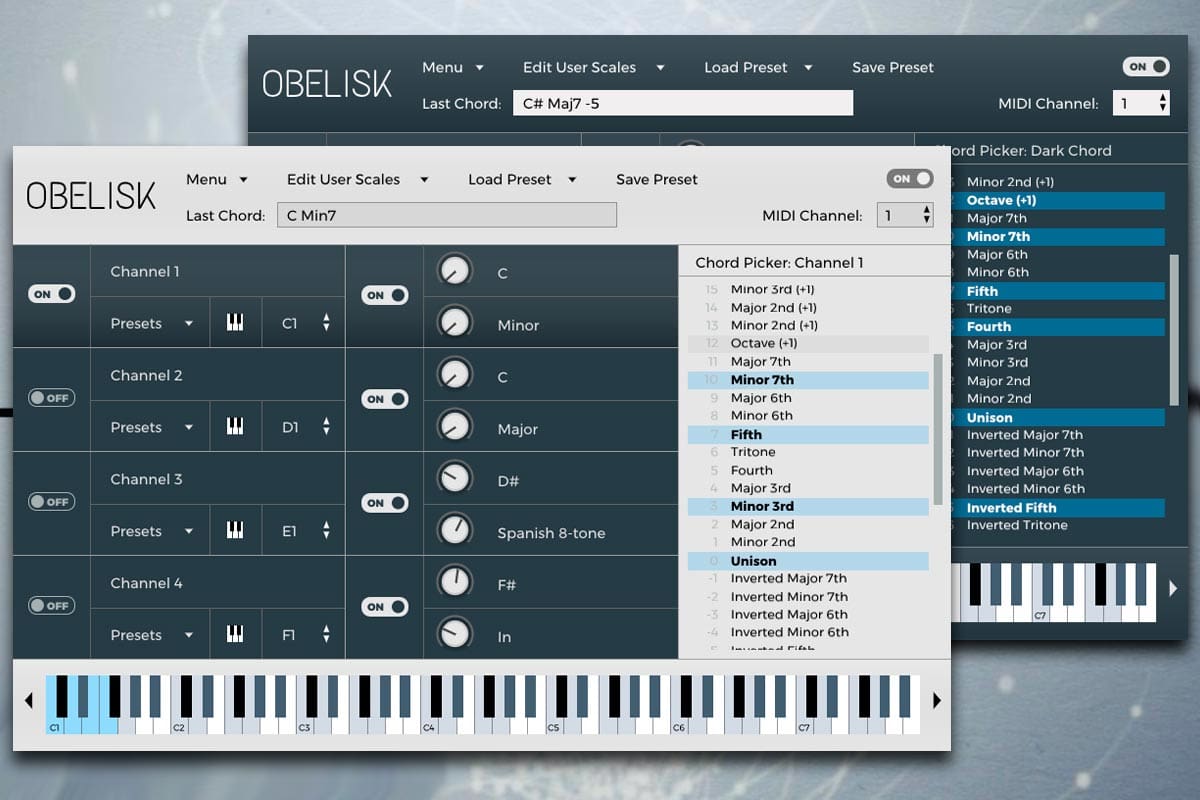
Task: Open the front window's Menu
Action: (217, 179)
